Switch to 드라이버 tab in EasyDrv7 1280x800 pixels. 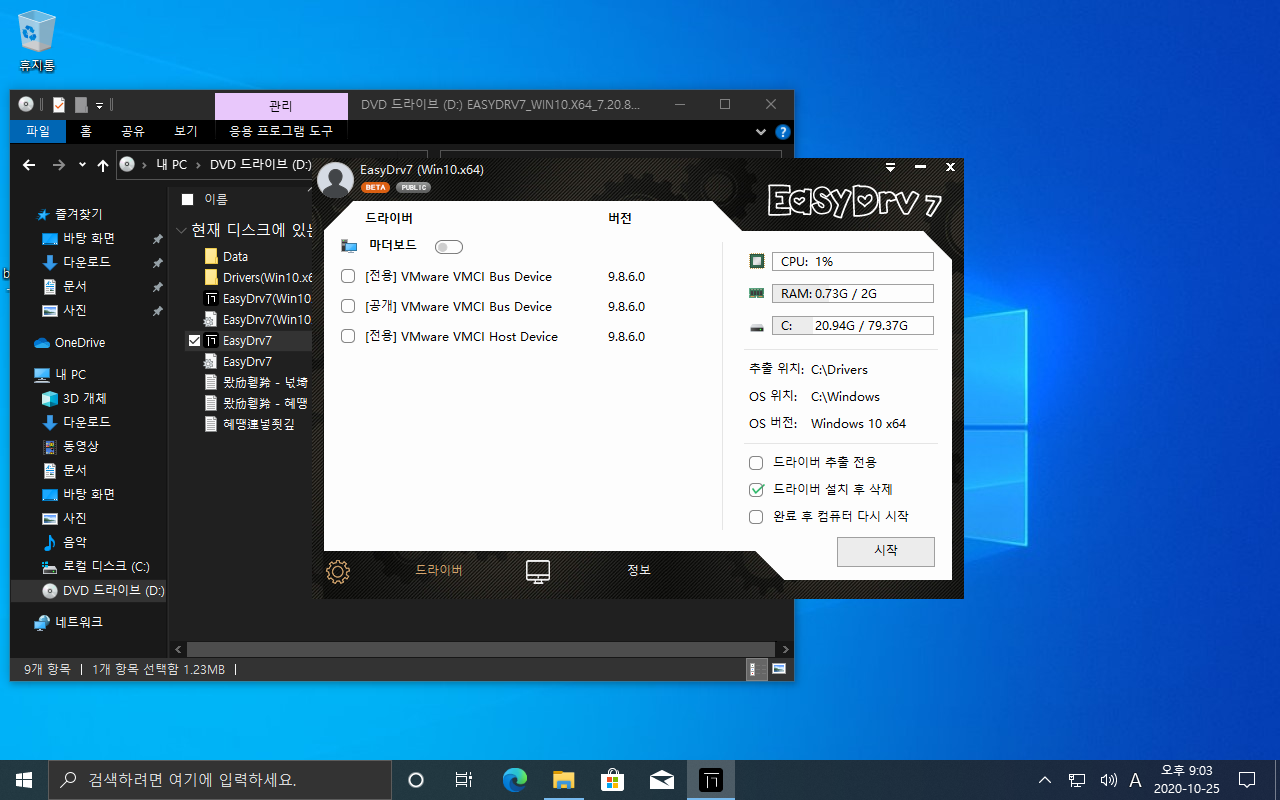tap(439, 570)
